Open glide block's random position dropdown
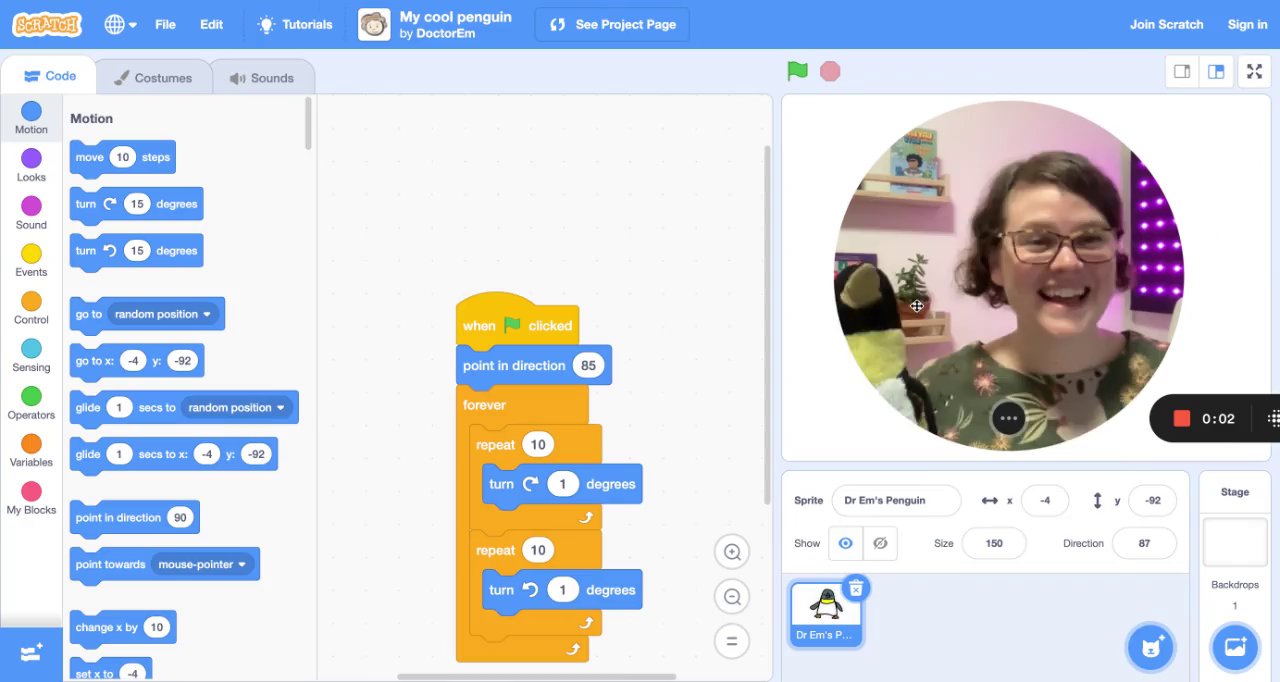The image size is (1280, 682). coord(237,407)
